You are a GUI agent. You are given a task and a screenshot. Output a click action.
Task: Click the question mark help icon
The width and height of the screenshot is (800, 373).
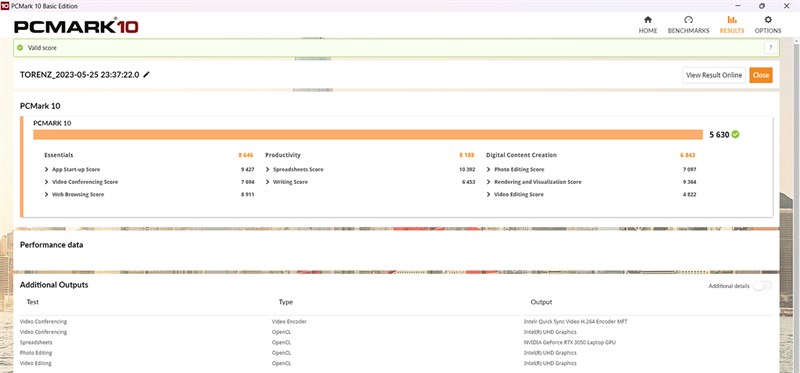pos(770,47)
